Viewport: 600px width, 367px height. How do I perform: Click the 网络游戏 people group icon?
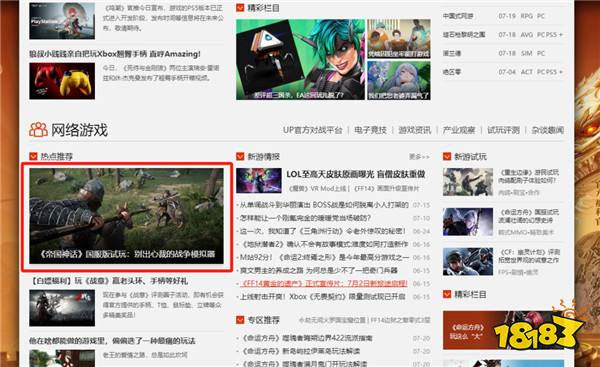[38, 130]
